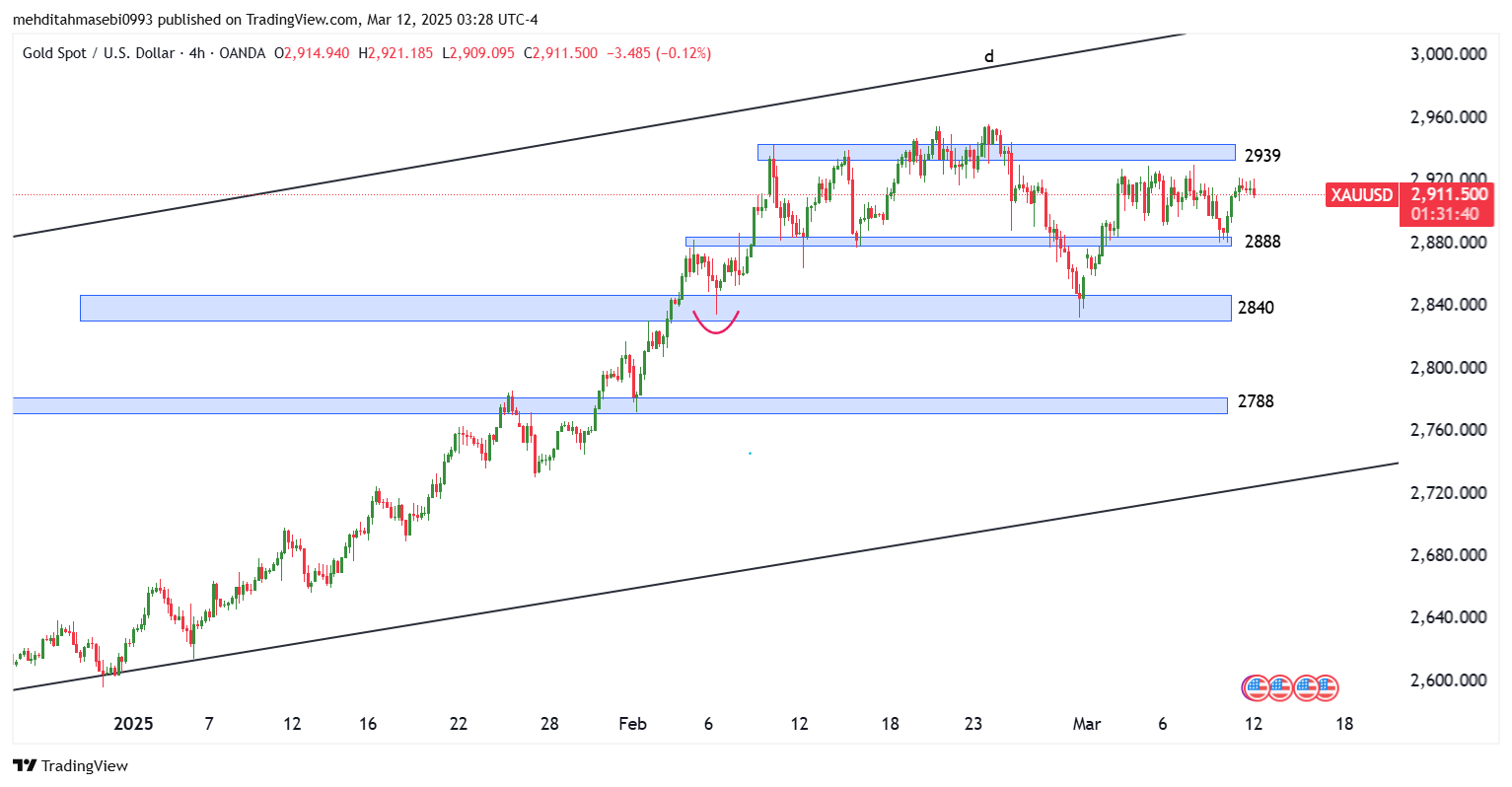Click the 01:31:40 countdown timer
This screenshot has width=1512, height=787.
(x=1445, y=214)
